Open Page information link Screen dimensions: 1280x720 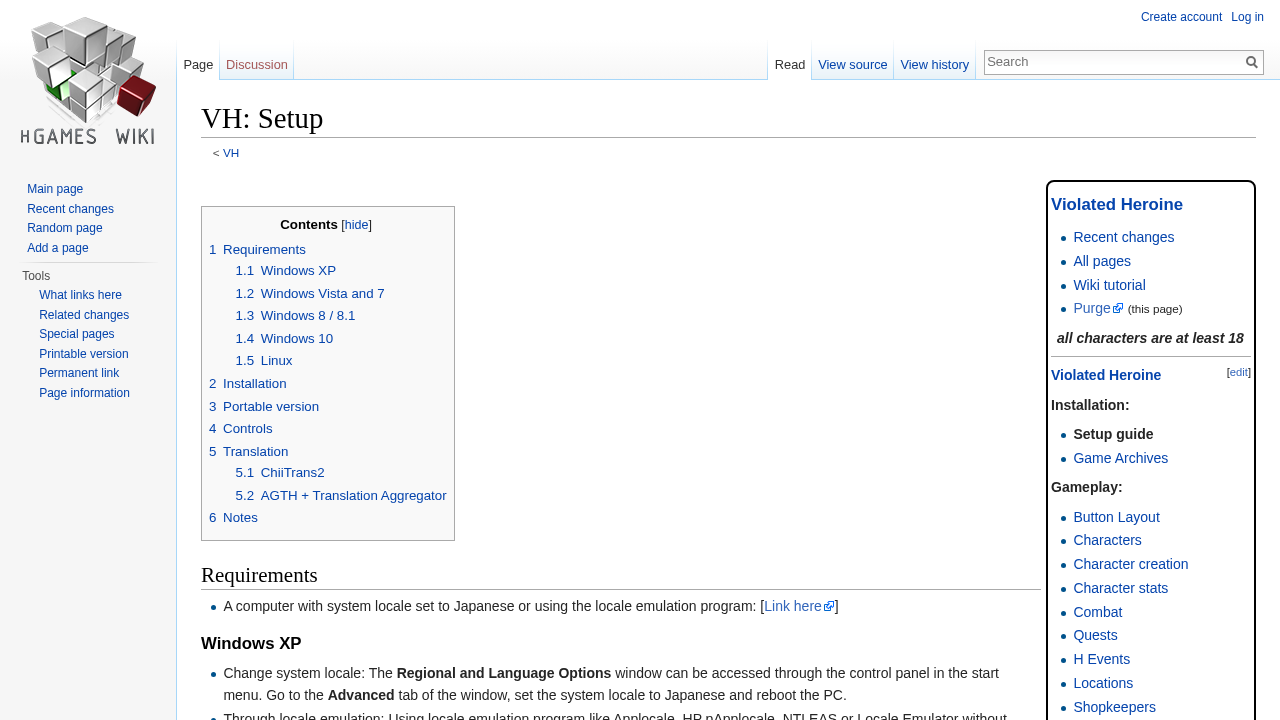point(84,393)
